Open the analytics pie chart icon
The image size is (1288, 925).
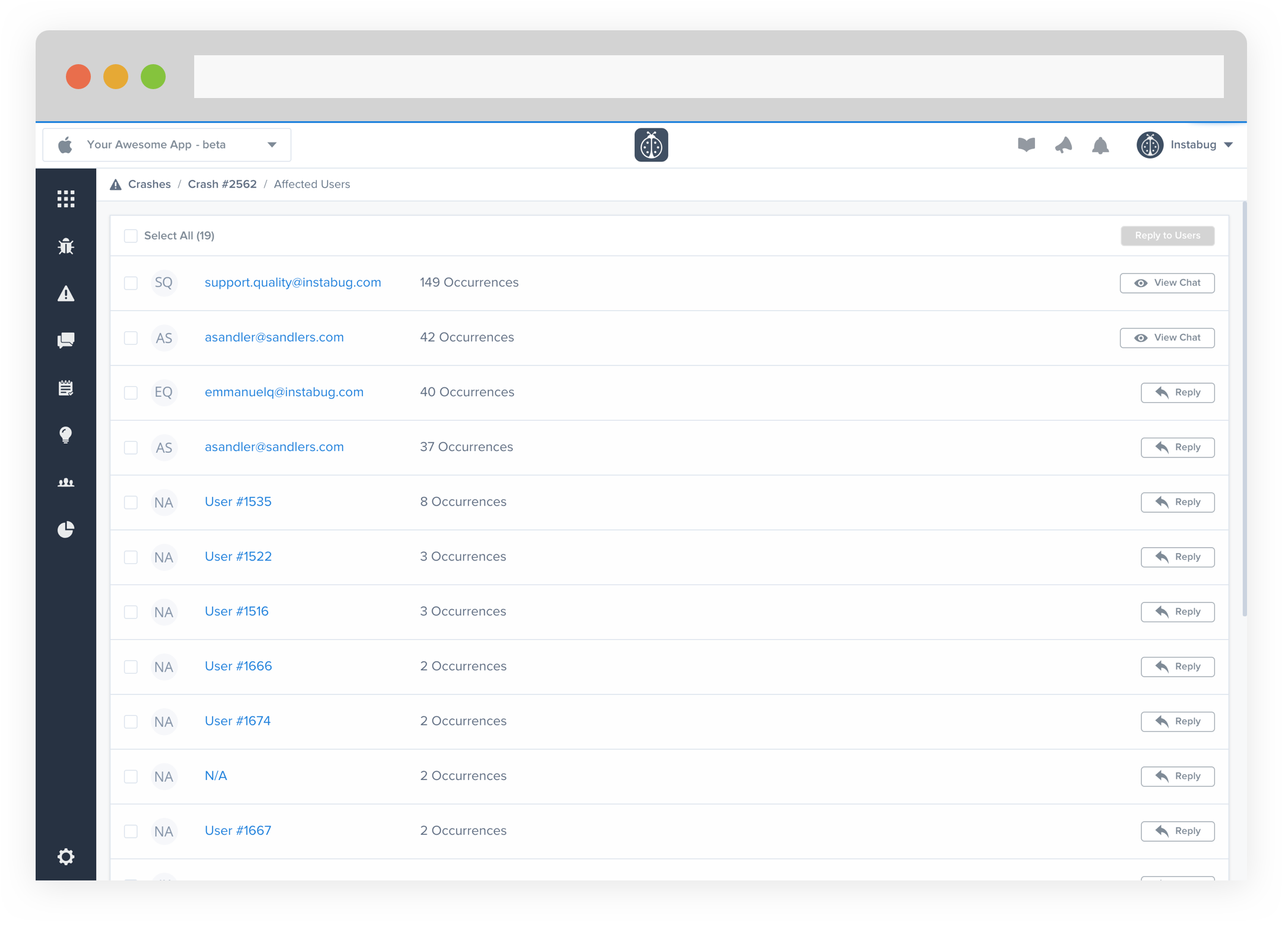[66, 529]
